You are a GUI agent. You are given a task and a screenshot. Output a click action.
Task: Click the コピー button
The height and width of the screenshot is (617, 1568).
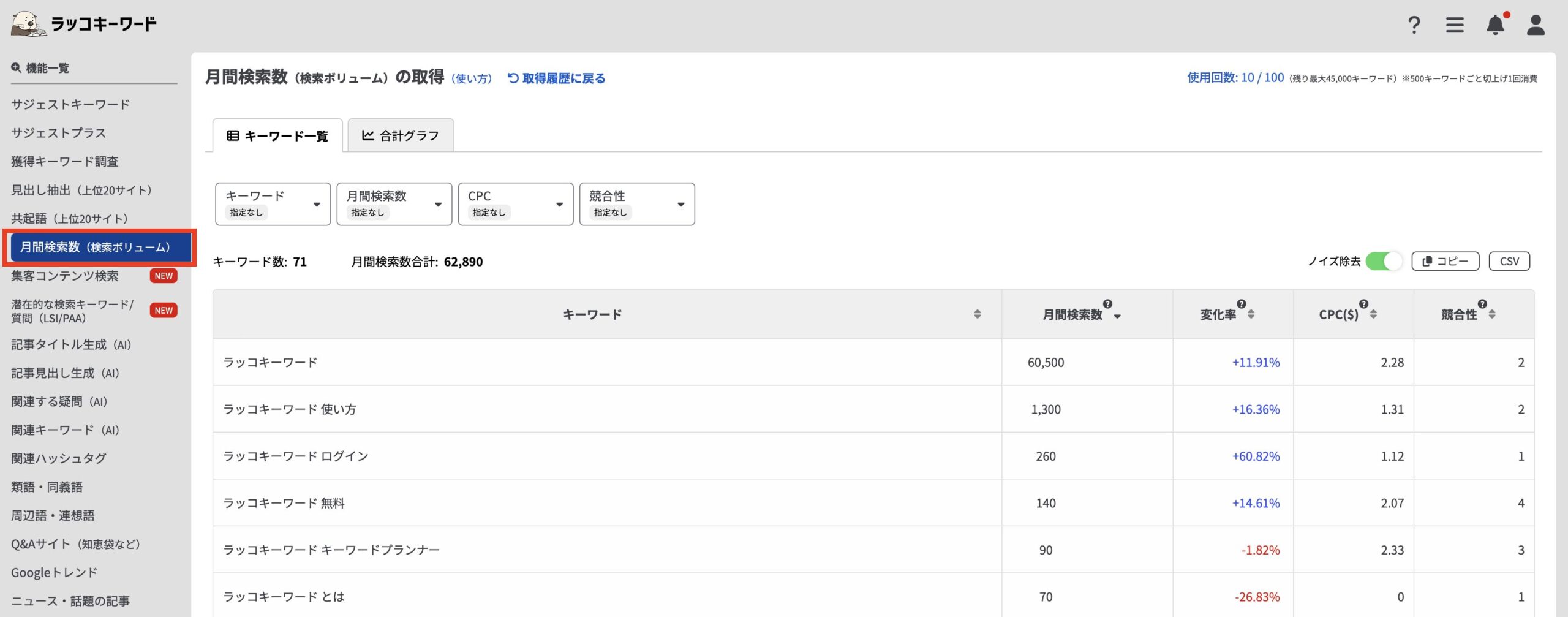click(x=1445, y=262)
